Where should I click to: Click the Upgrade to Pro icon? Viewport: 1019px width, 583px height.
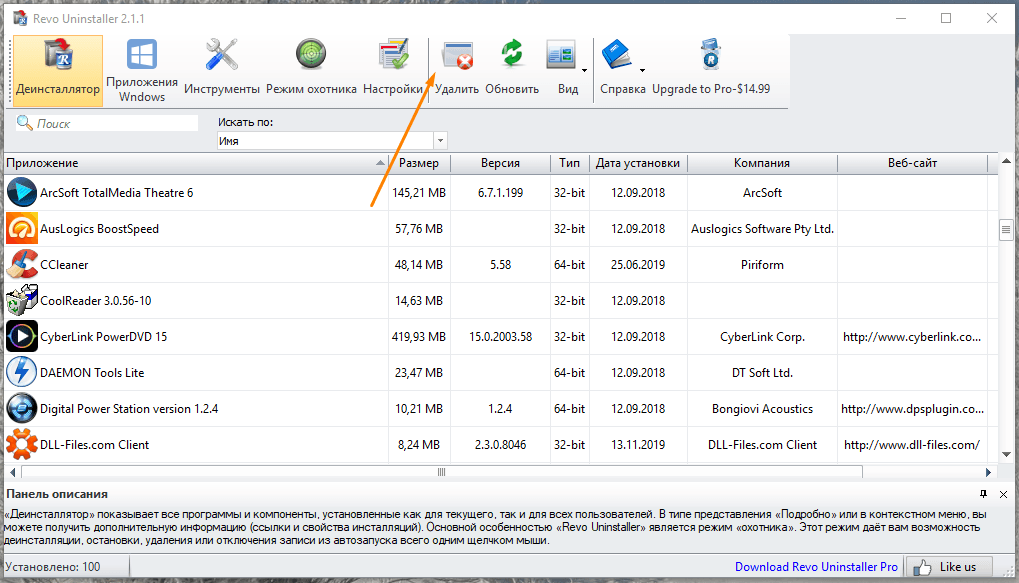pyautogui.click(x=711, y=58)
